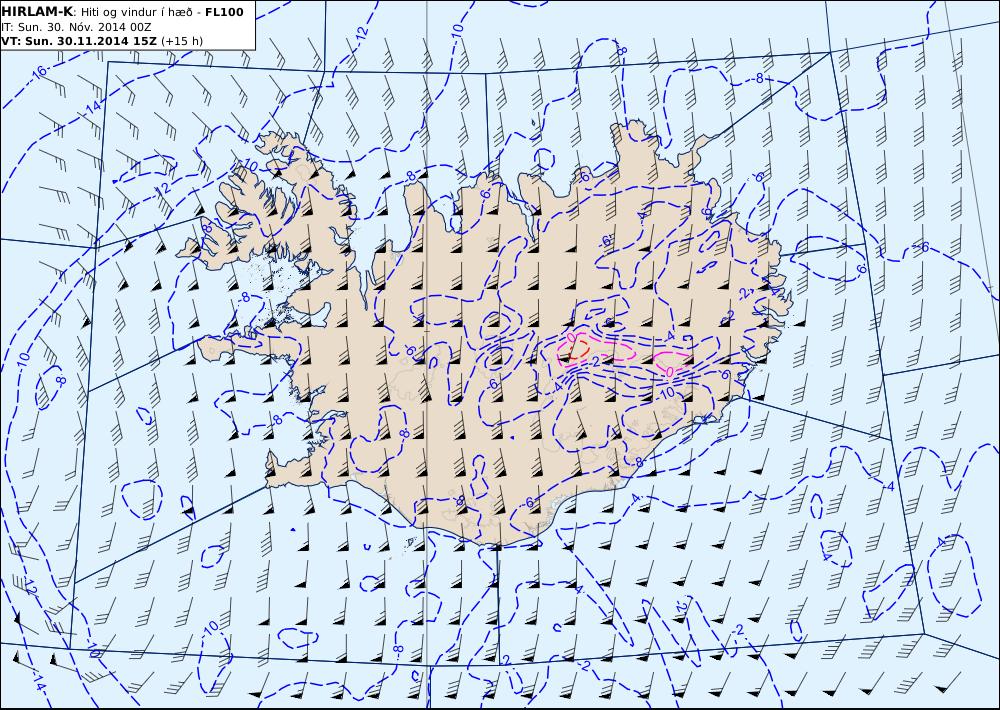Click the HIRLAM-K model name in the header
Image resolution: width=1000 pixels, height=710 pixels.
38,11
